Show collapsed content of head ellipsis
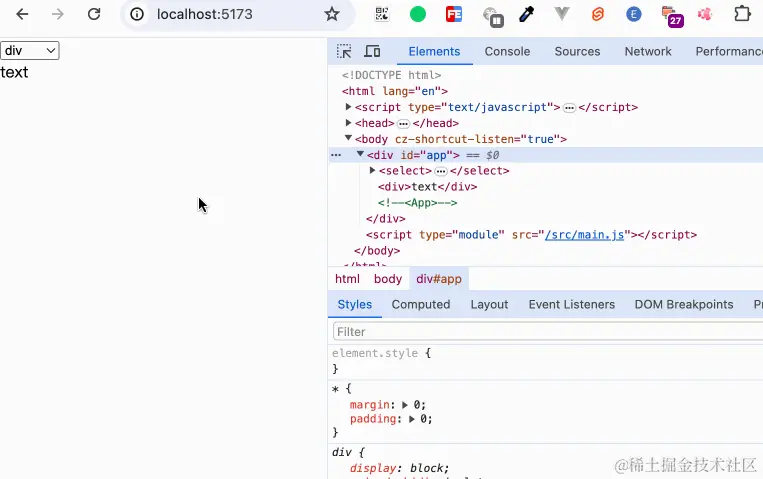Image resolution: width=763 pixels, height=479 pixels. (403, 124)
